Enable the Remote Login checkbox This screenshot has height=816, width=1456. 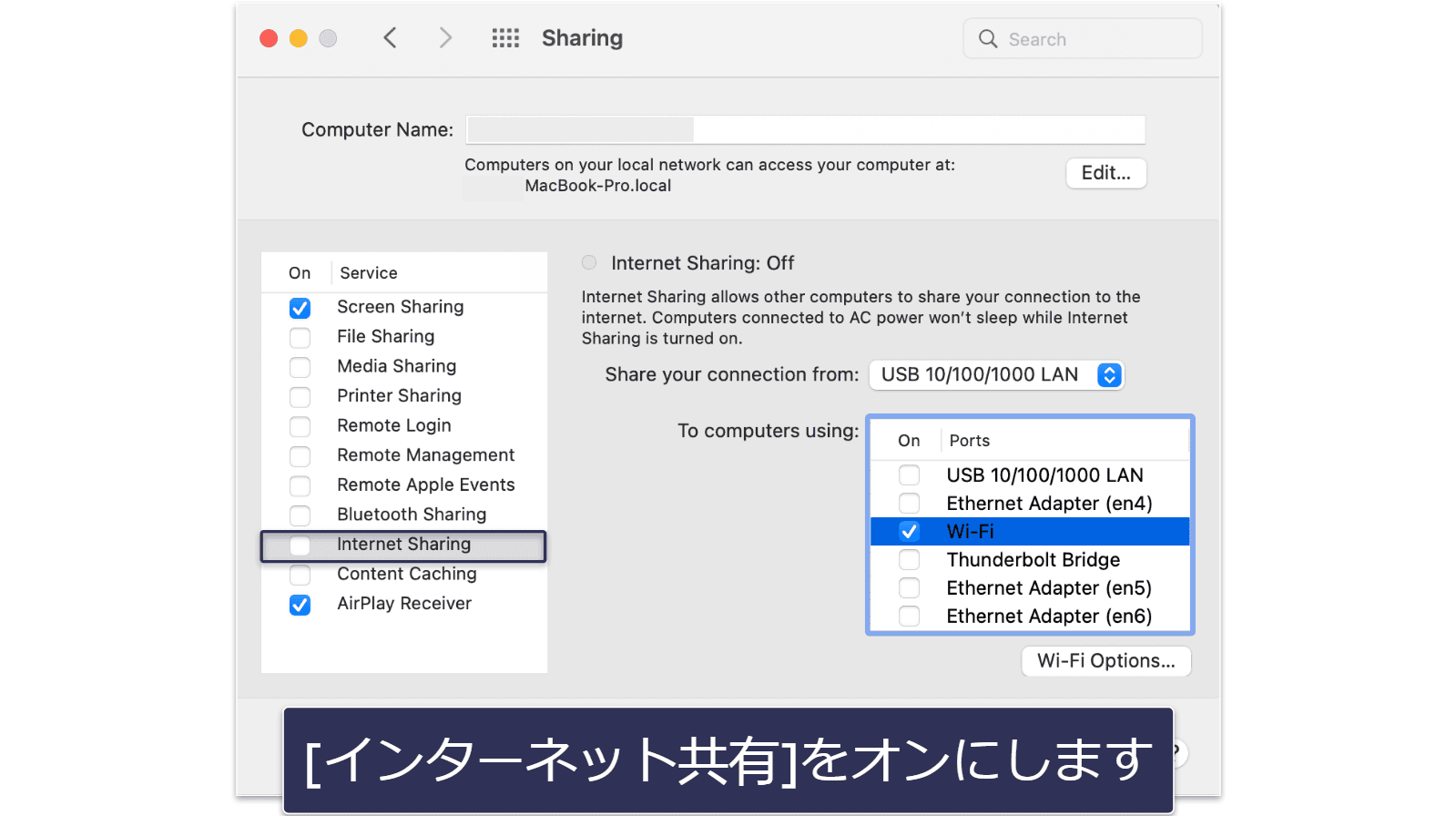coord(300,426)
